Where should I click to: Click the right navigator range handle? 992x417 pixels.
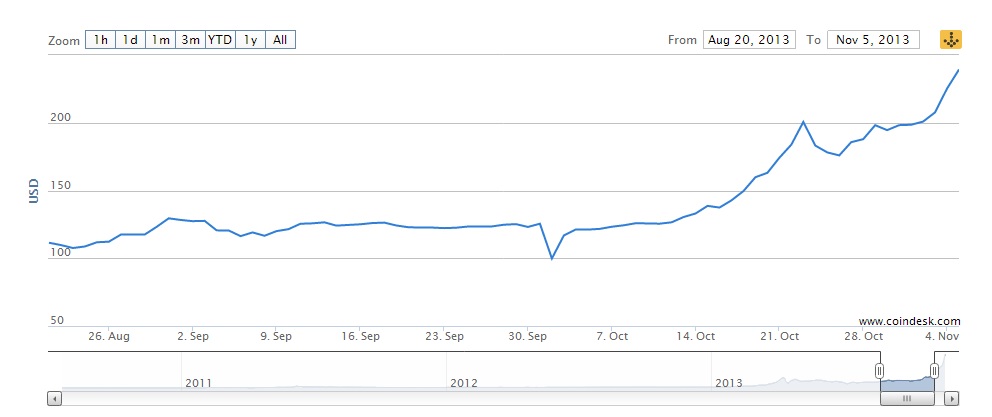tap(934, 371)
